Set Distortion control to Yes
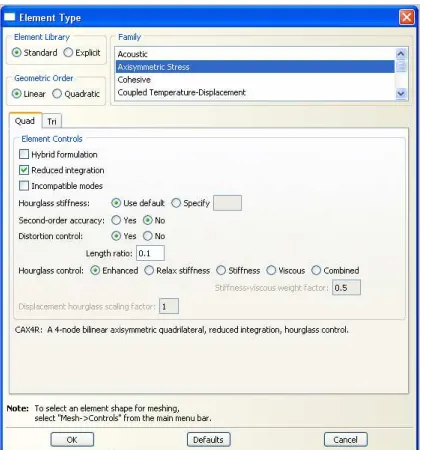The width and height of the screenshot is (424, 450). 116,236
